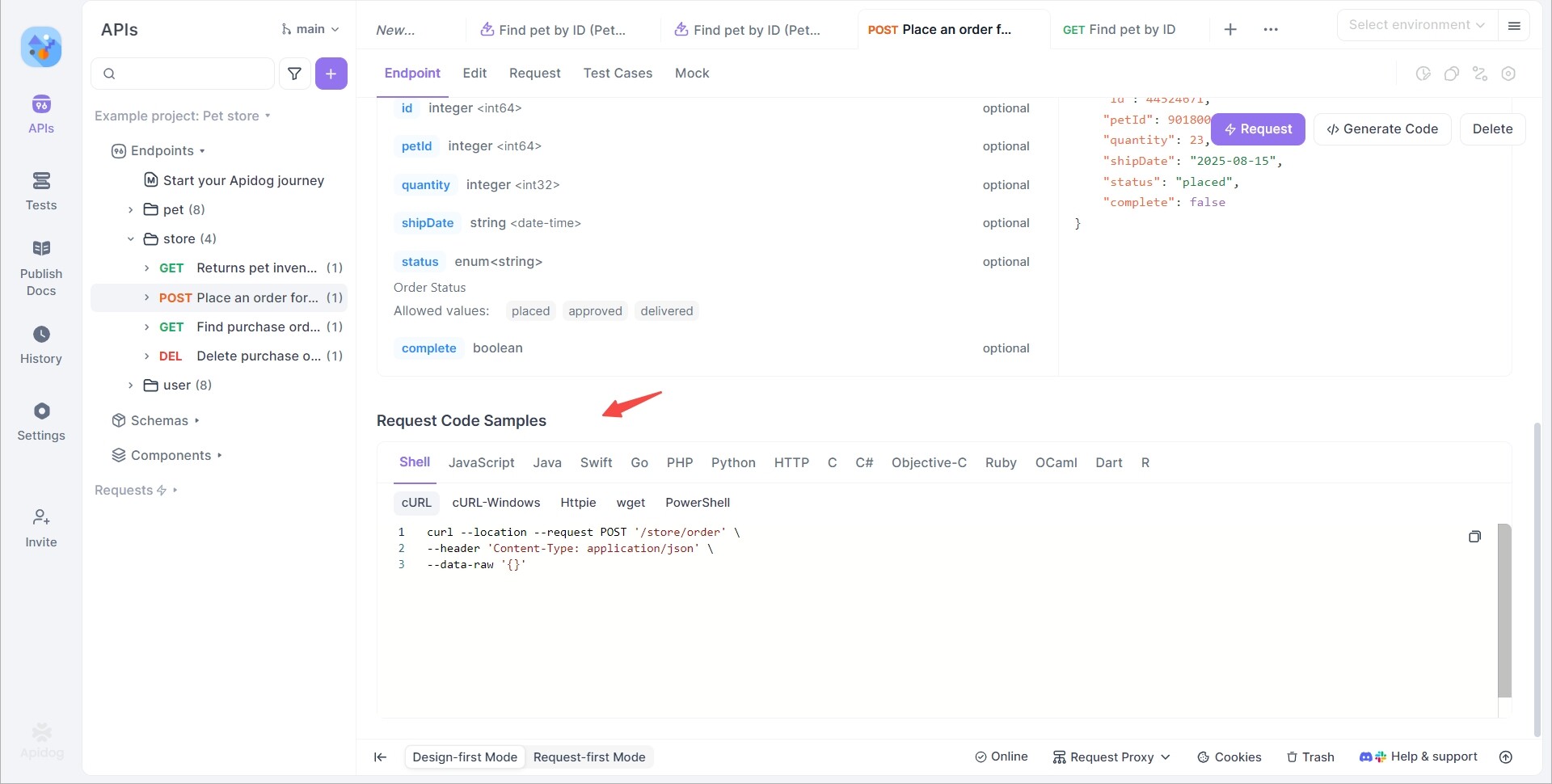Open the main branch dropdown

click(x=310, y=29)
